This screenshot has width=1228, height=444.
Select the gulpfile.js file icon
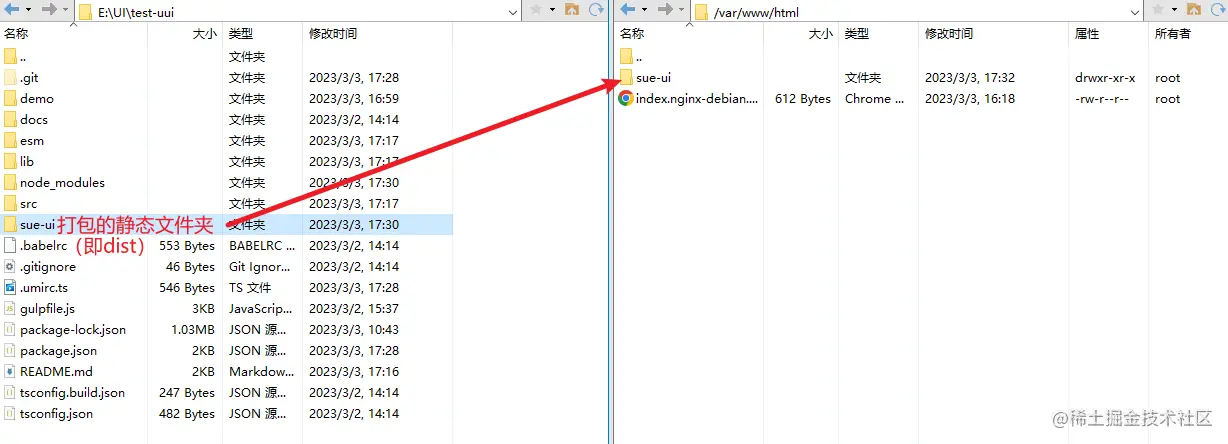(10, 308)
